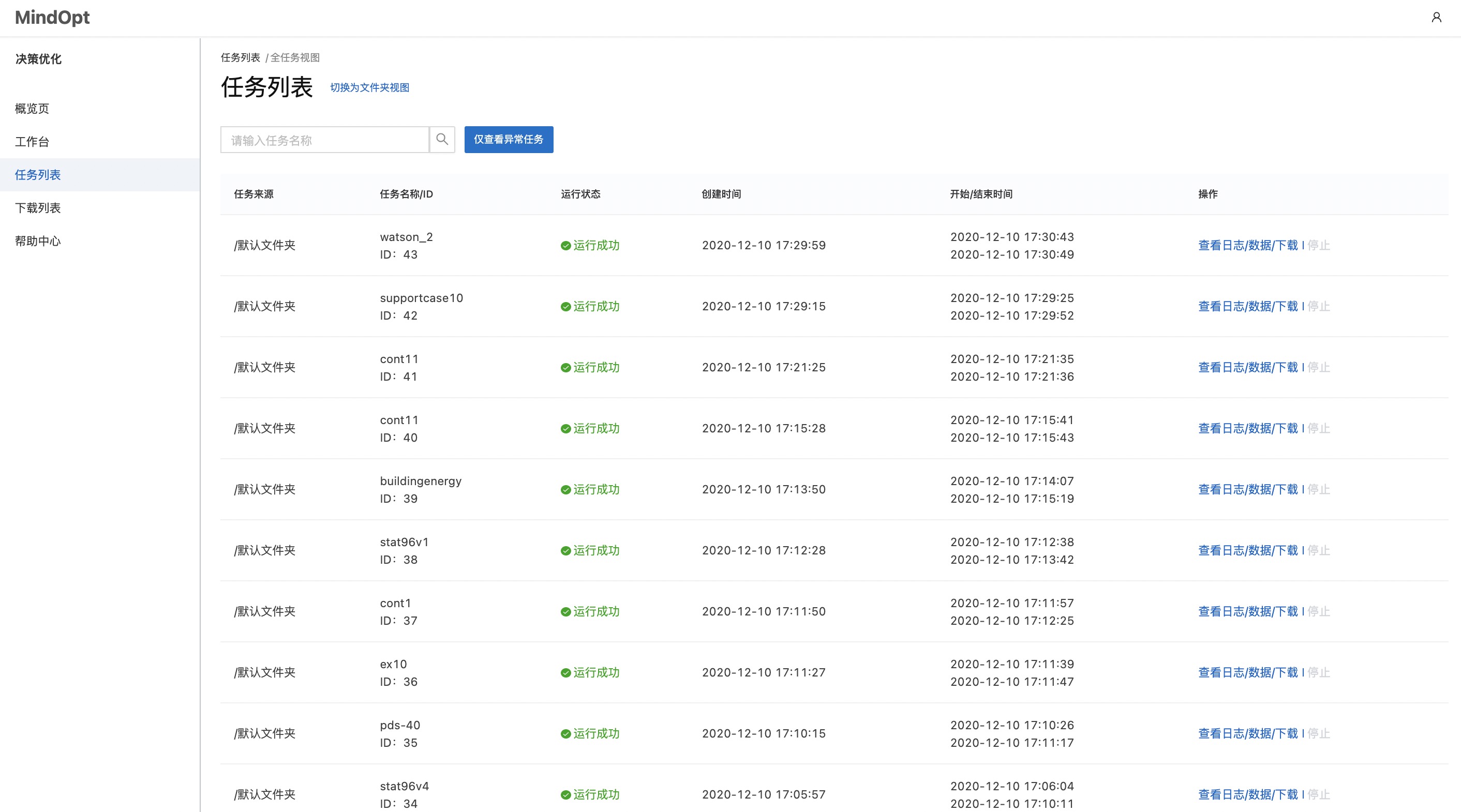
Task: Select 任务列表 in the sidebar
Action: [37, 175]
